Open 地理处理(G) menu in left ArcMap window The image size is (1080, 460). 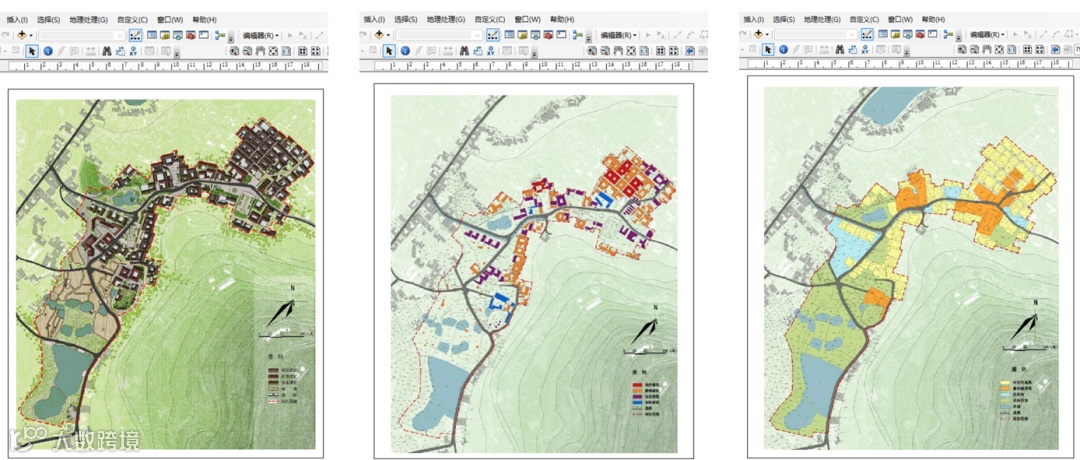point(89,20)
